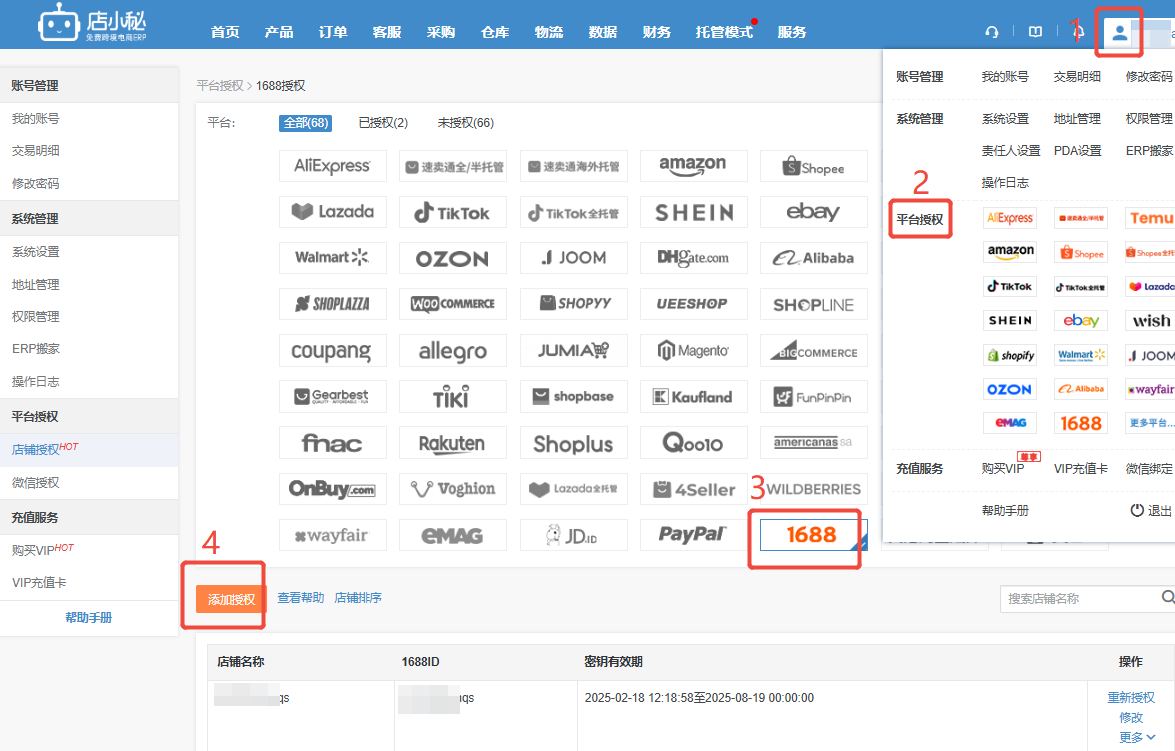Select the Kaufland platform tile

693,396
